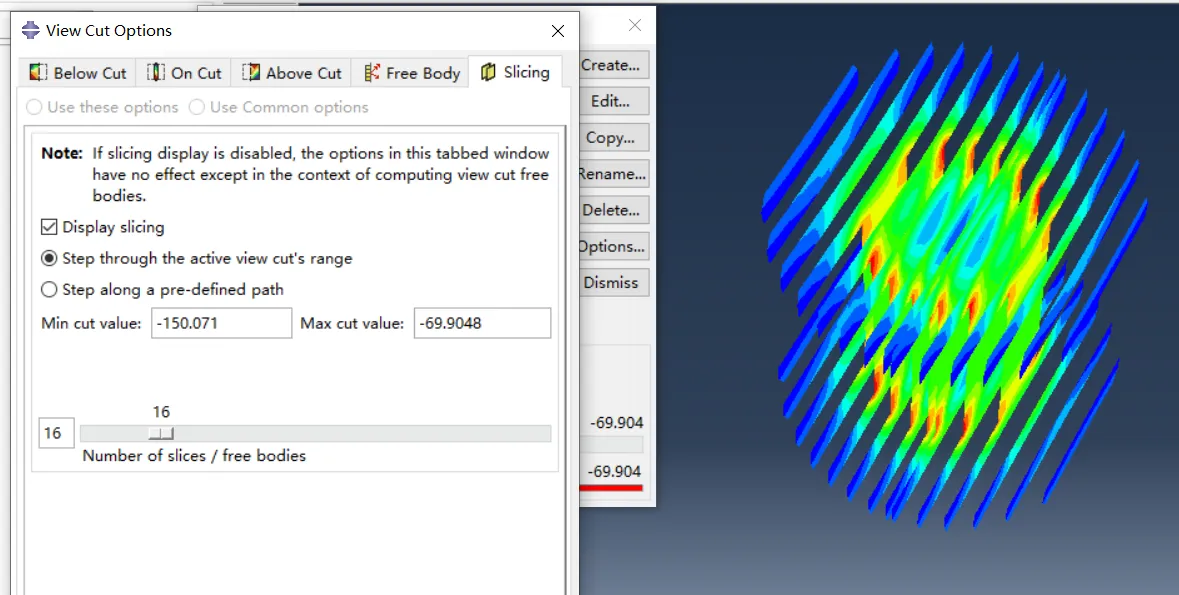Image resolution: width=1179 pixels, height=595 pixels.
Task: Click the number of slices slider handle
Action: [161, 433]
